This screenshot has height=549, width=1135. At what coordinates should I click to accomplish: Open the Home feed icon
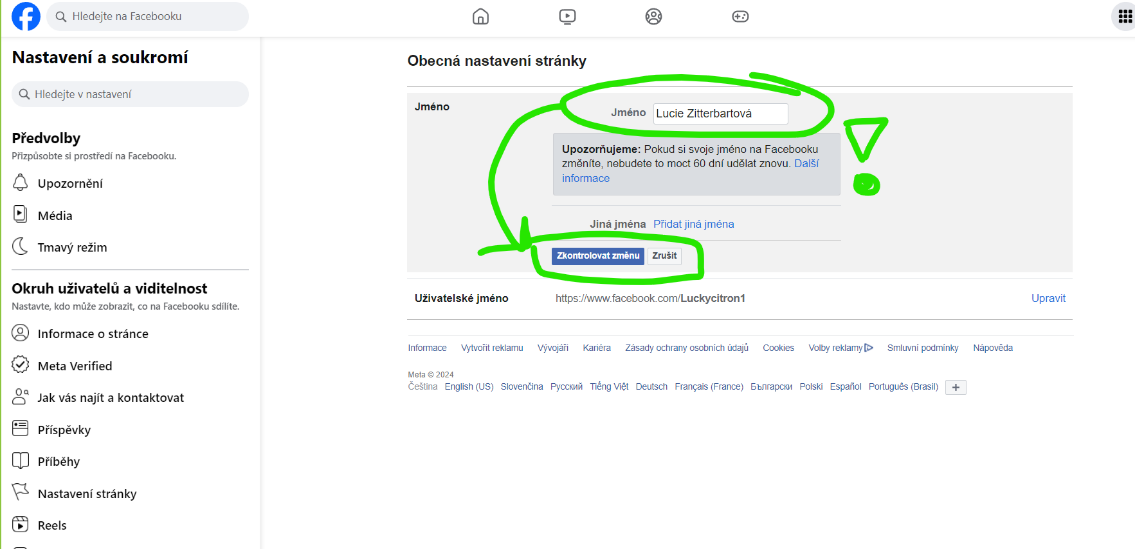481,16
